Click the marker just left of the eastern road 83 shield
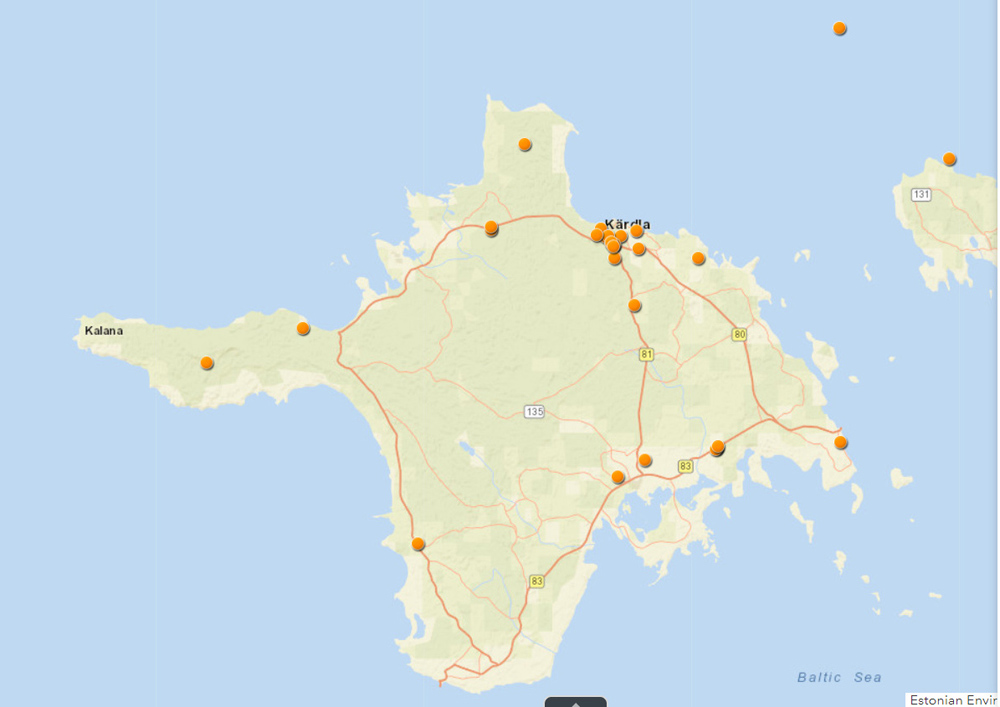The width and height of the screenshot is (1000, 707). pyautogui.click(x=645, y=461)
